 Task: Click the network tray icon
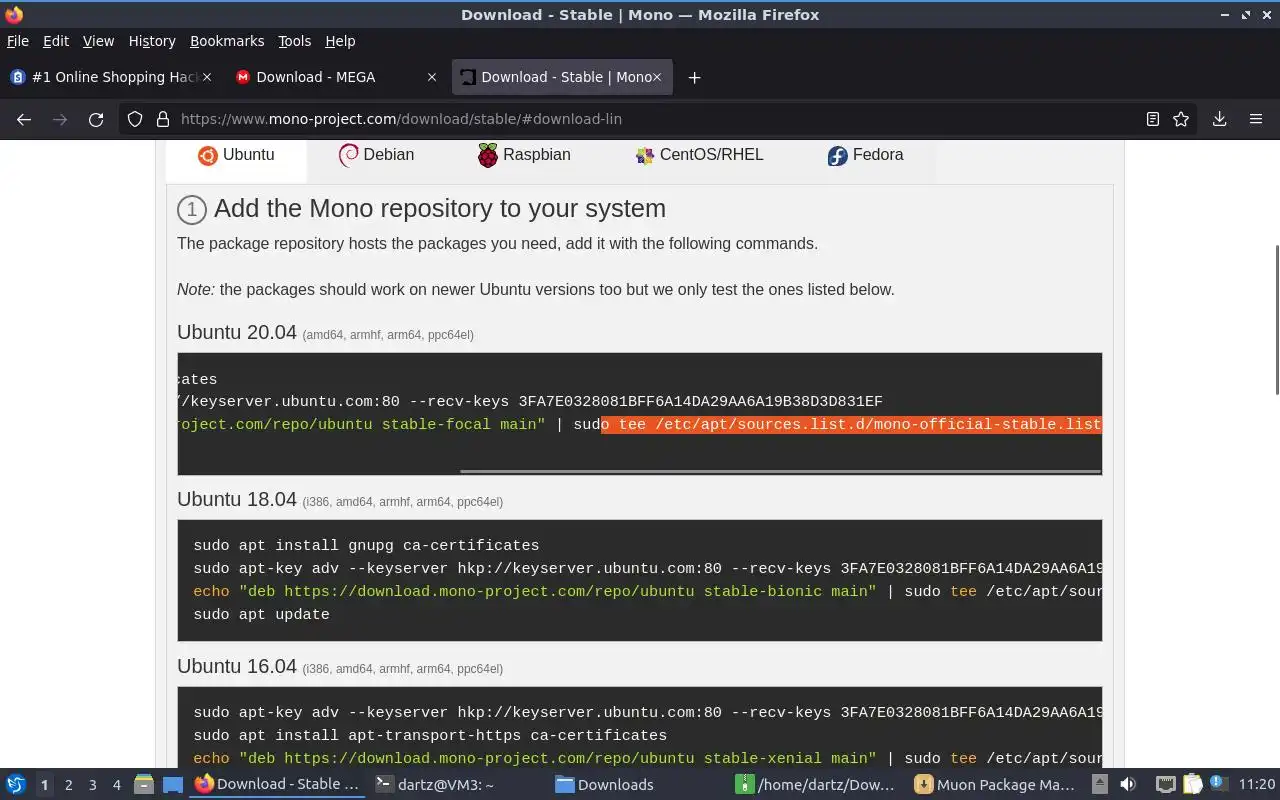click(1165, 785)
